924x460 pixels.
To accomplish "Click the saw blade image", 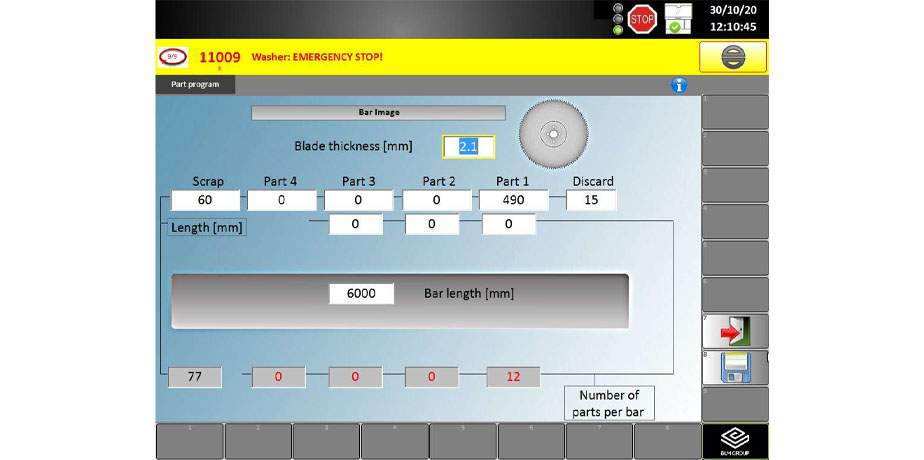I will [551, 132].
